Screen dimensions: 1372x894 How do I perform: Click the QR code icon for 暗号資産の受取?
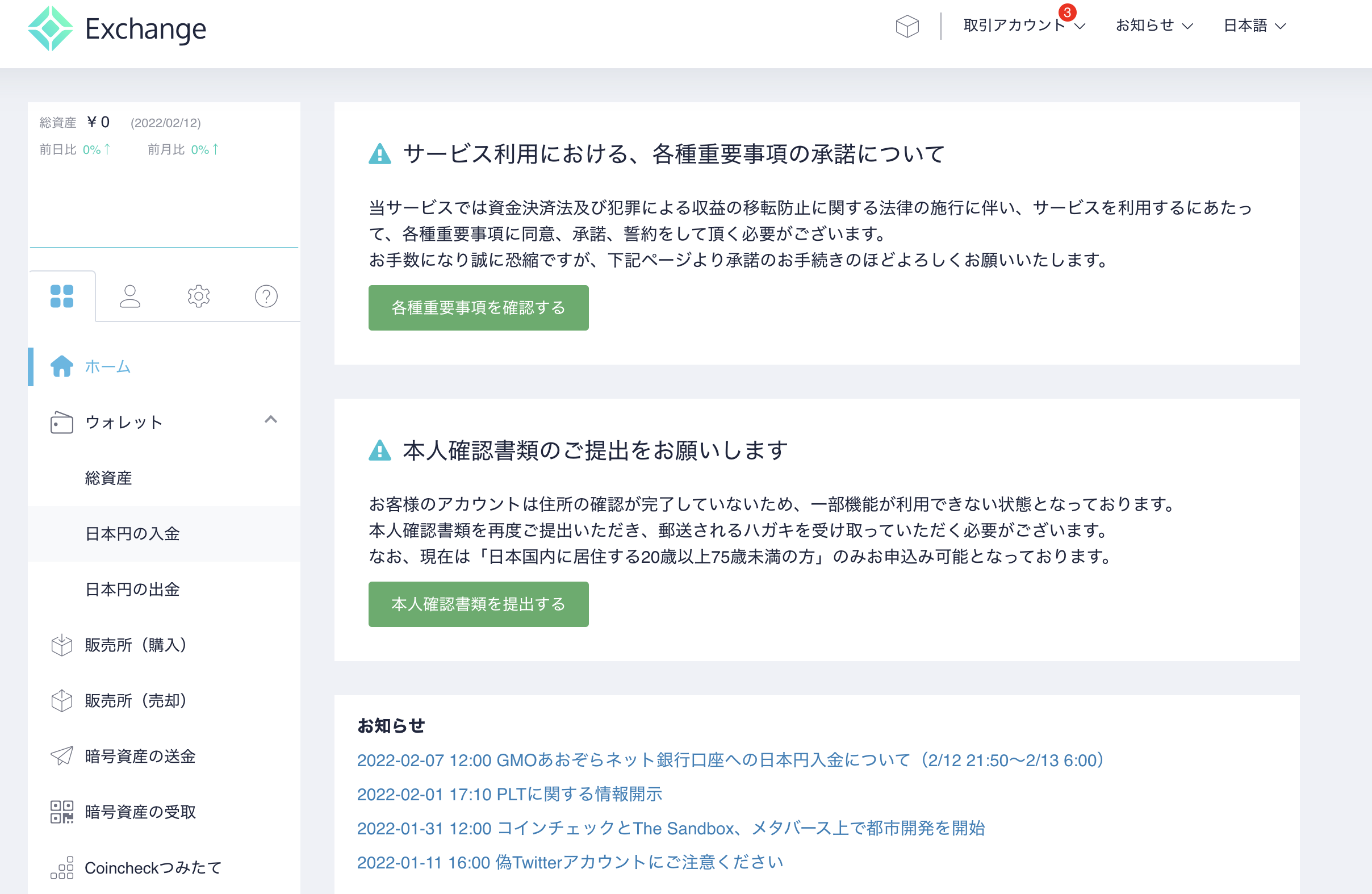62,812
